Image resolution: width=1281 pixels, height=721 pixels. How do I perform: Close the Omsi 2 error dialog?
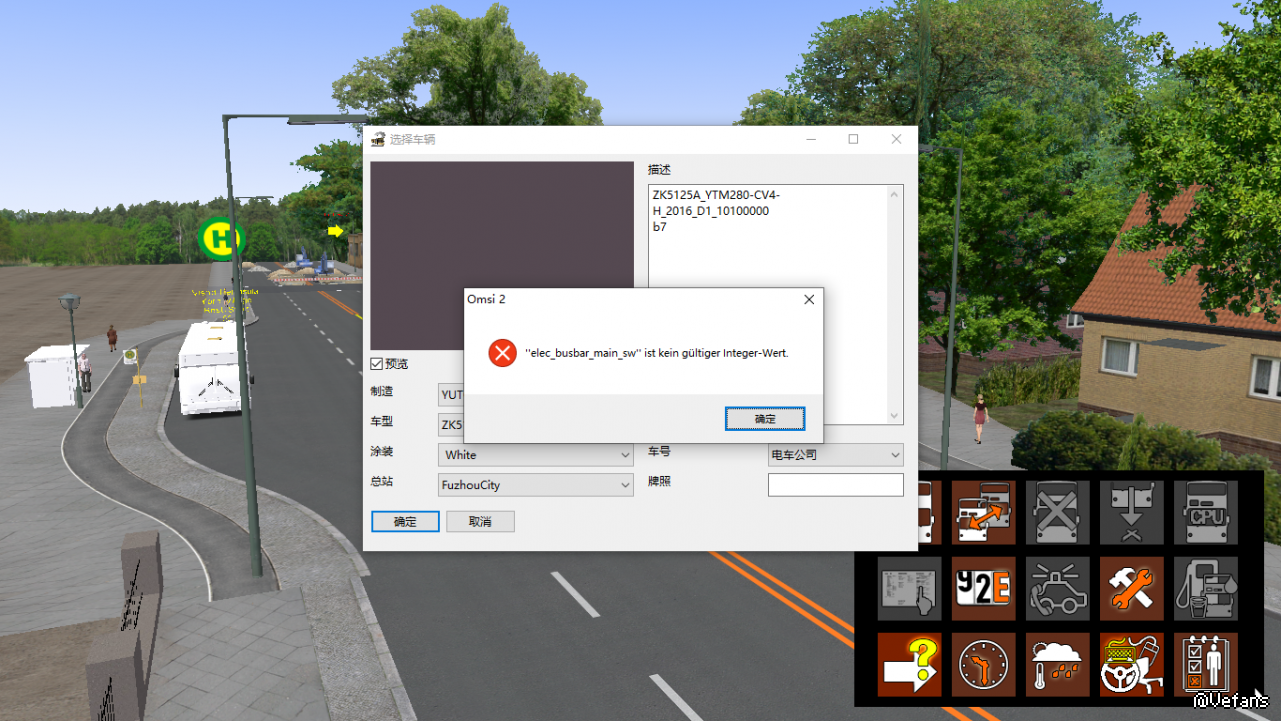[809, 299]
